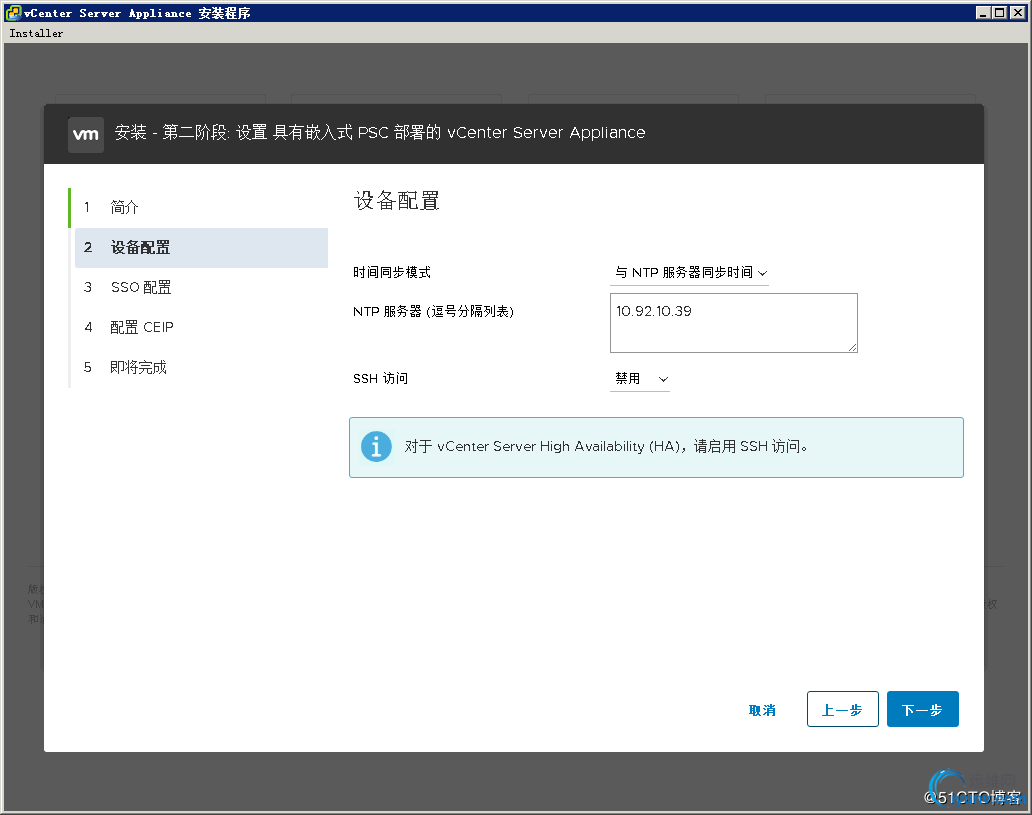Click the VMware vm logo icon
Screen dimensions: 1032x815
[86, 134]
